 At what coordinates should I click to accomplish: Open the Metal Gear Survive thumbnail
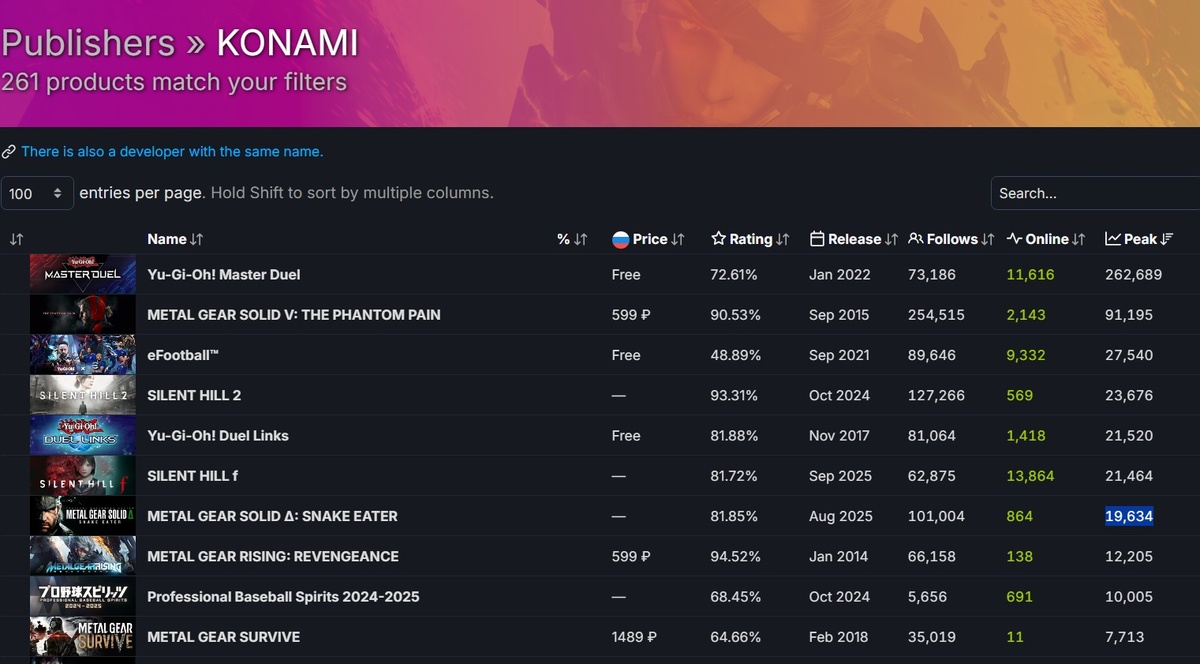pos(83,637)
